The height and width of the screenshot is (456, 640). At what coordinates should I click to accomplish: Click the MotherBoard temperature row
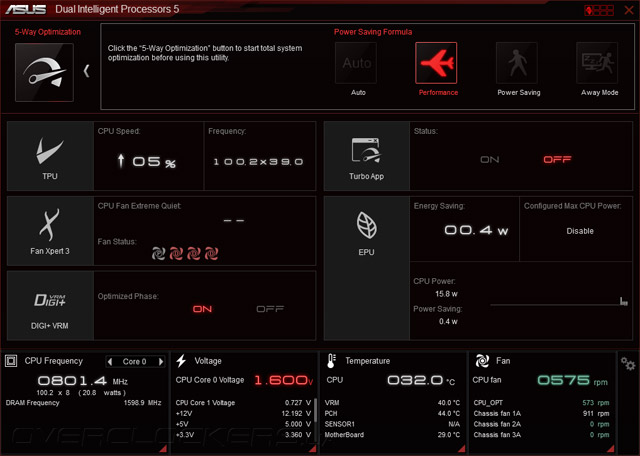[392, 435]
